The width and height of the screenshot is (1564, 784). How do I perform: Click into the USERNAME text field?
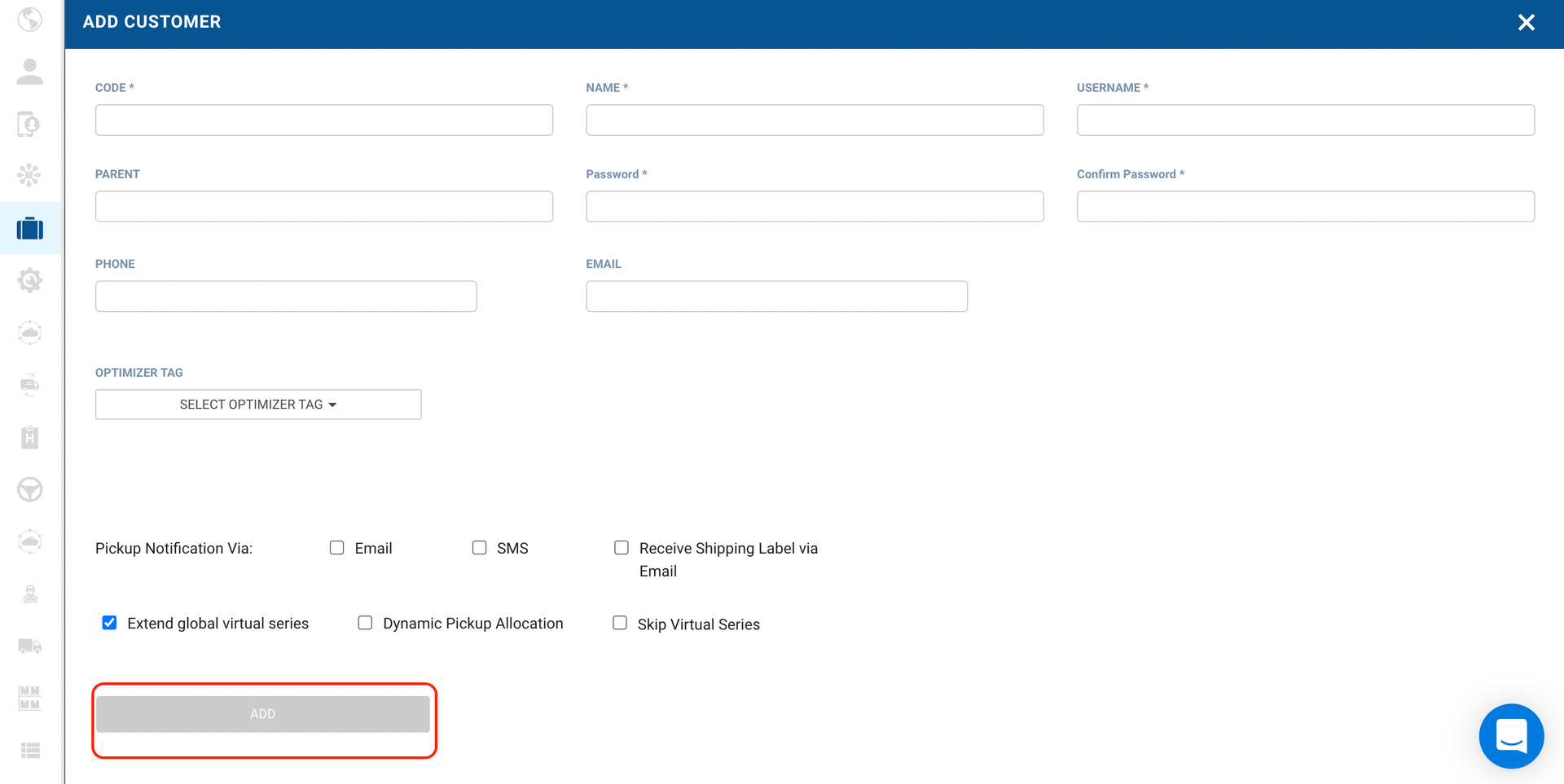(x=1305, y=120)
